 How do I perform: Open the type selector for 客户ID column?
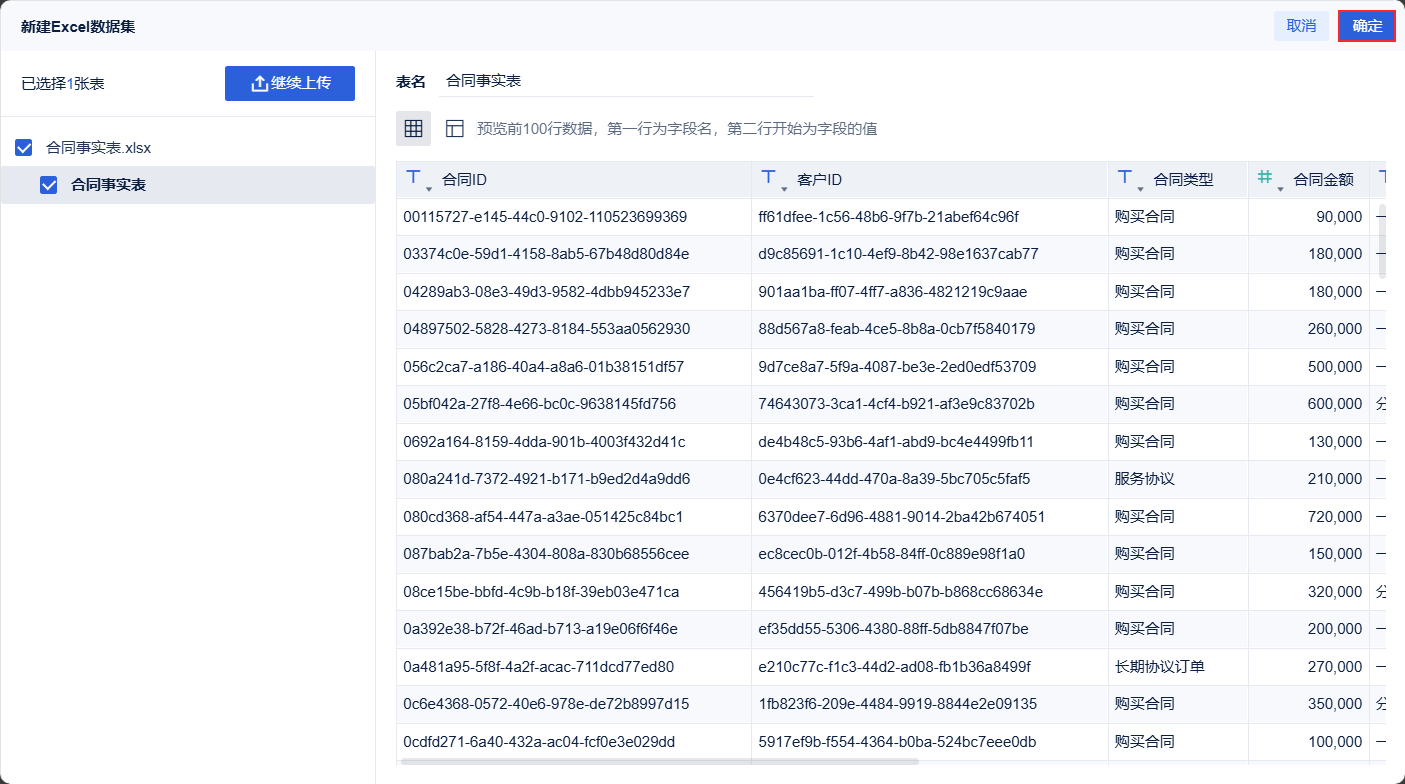coord(773,180)
